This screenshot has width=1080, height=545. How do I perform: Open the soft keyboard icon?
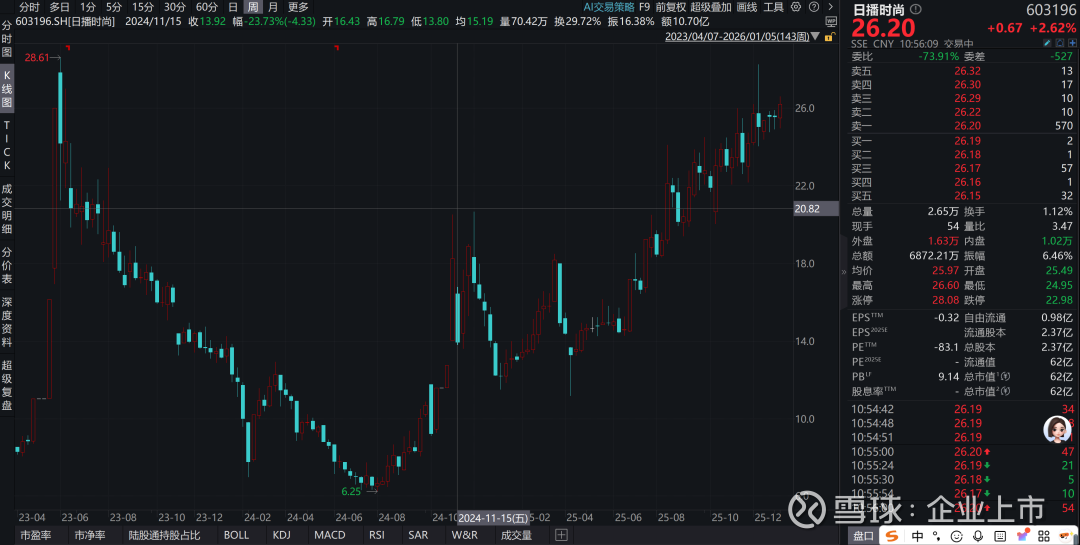[x=1001, y=535]
